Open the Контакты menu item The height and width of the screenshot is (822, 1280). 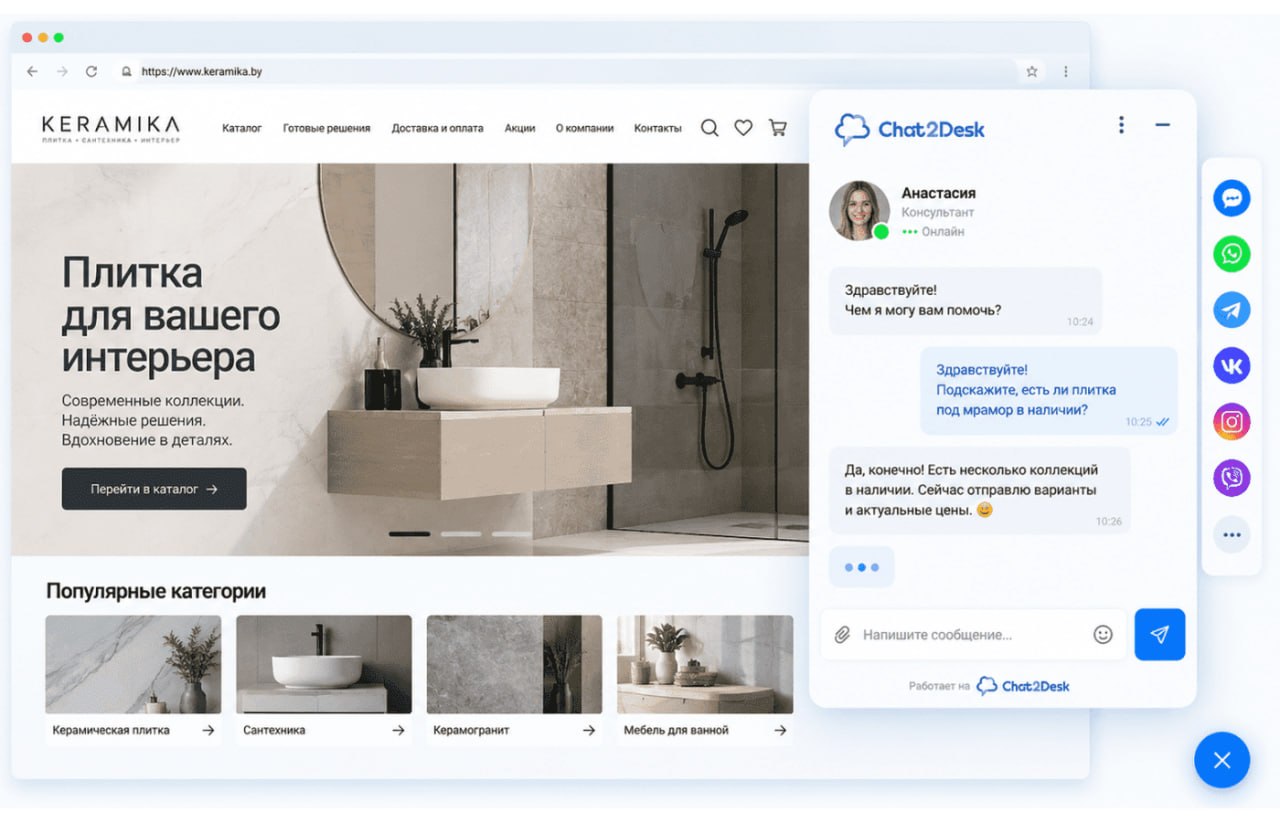(658, 128)
